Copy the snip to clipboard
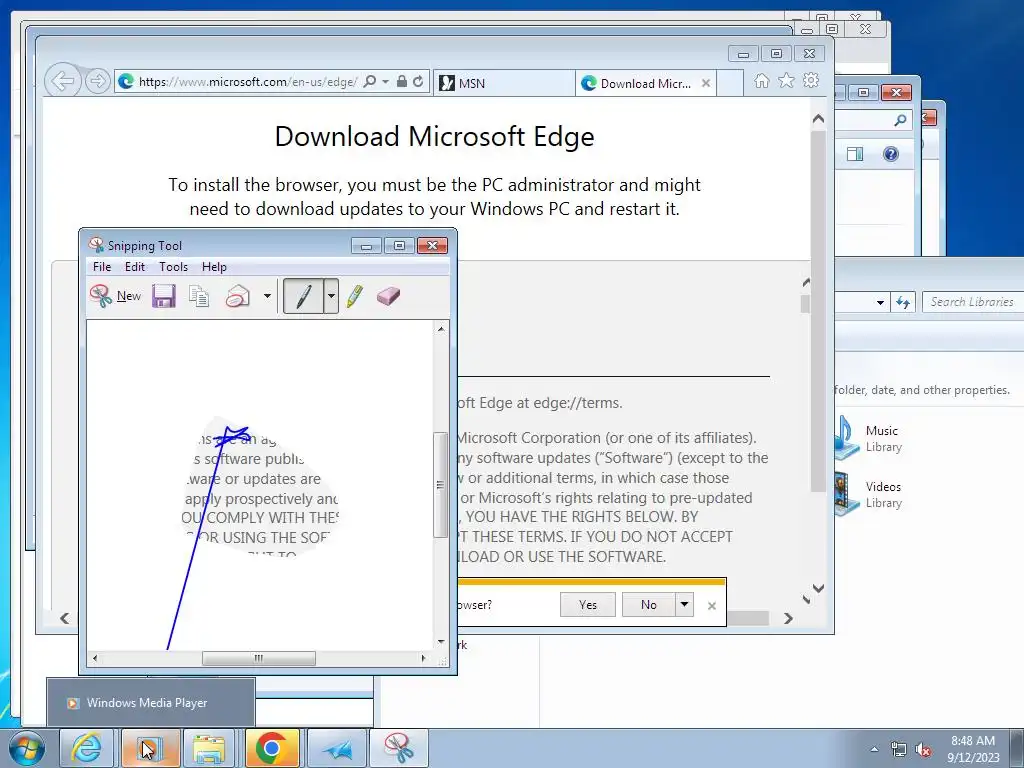 (x=199, y=296)
